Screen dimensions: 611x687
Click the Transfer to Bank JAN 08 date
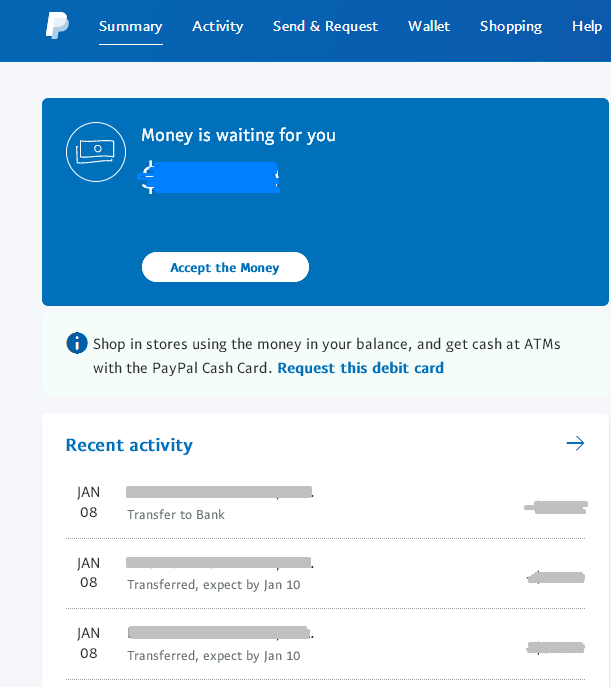pyautogui.click(x=89, y=503)
